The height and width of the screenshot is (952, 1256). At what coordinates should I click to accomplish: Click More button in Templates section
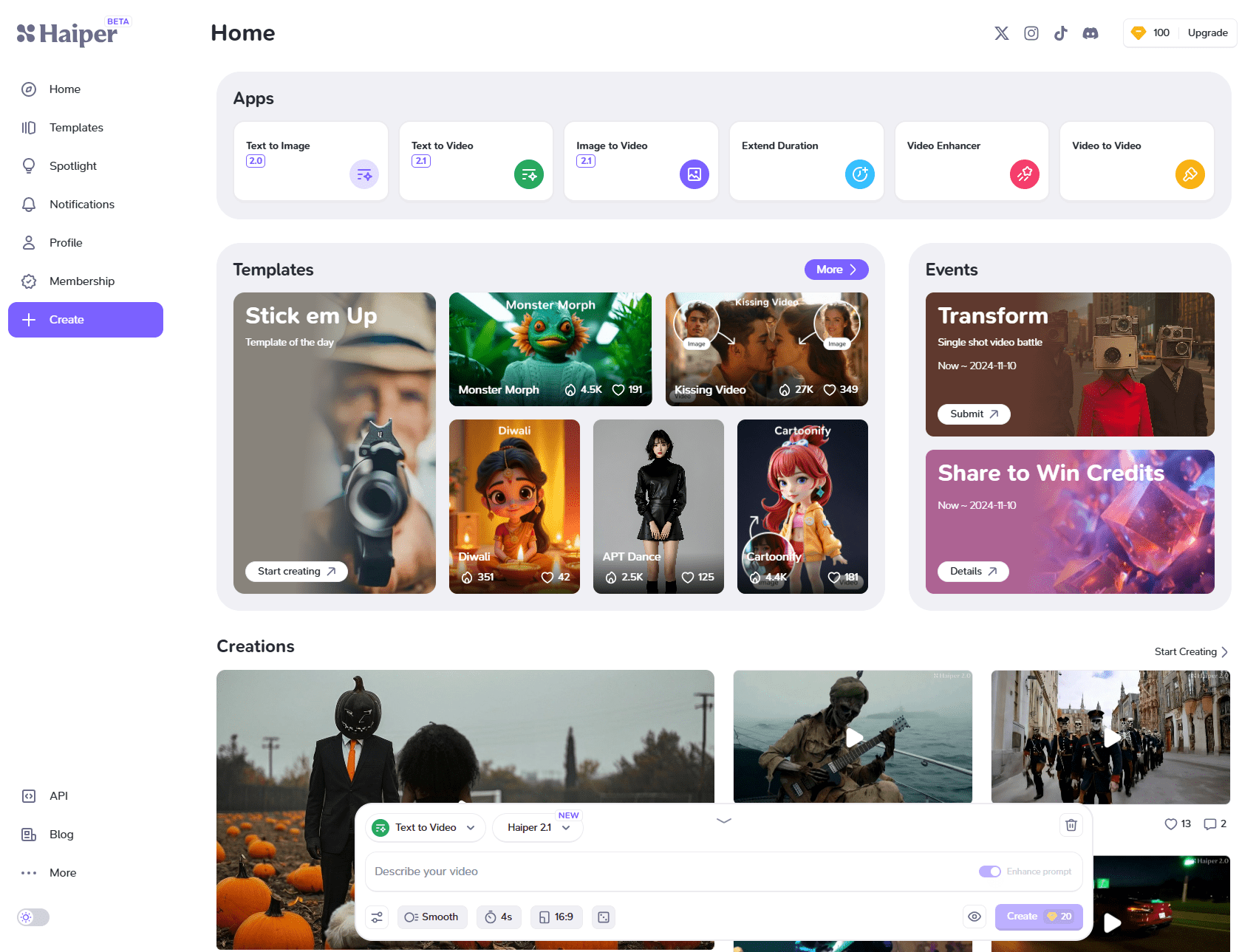point(836,270)
